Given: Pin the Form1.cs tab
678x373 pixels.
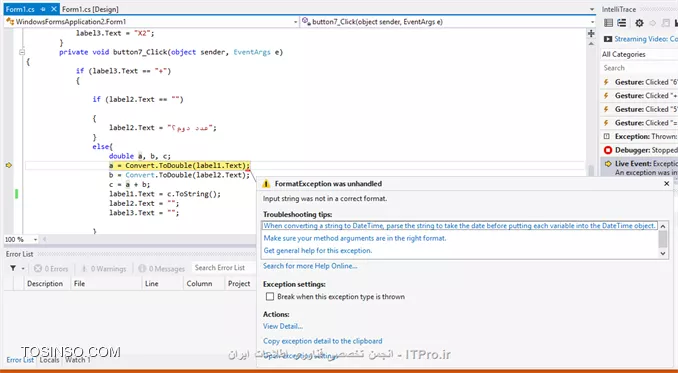Looking at the screenshot, I should (x=43, y=9).
